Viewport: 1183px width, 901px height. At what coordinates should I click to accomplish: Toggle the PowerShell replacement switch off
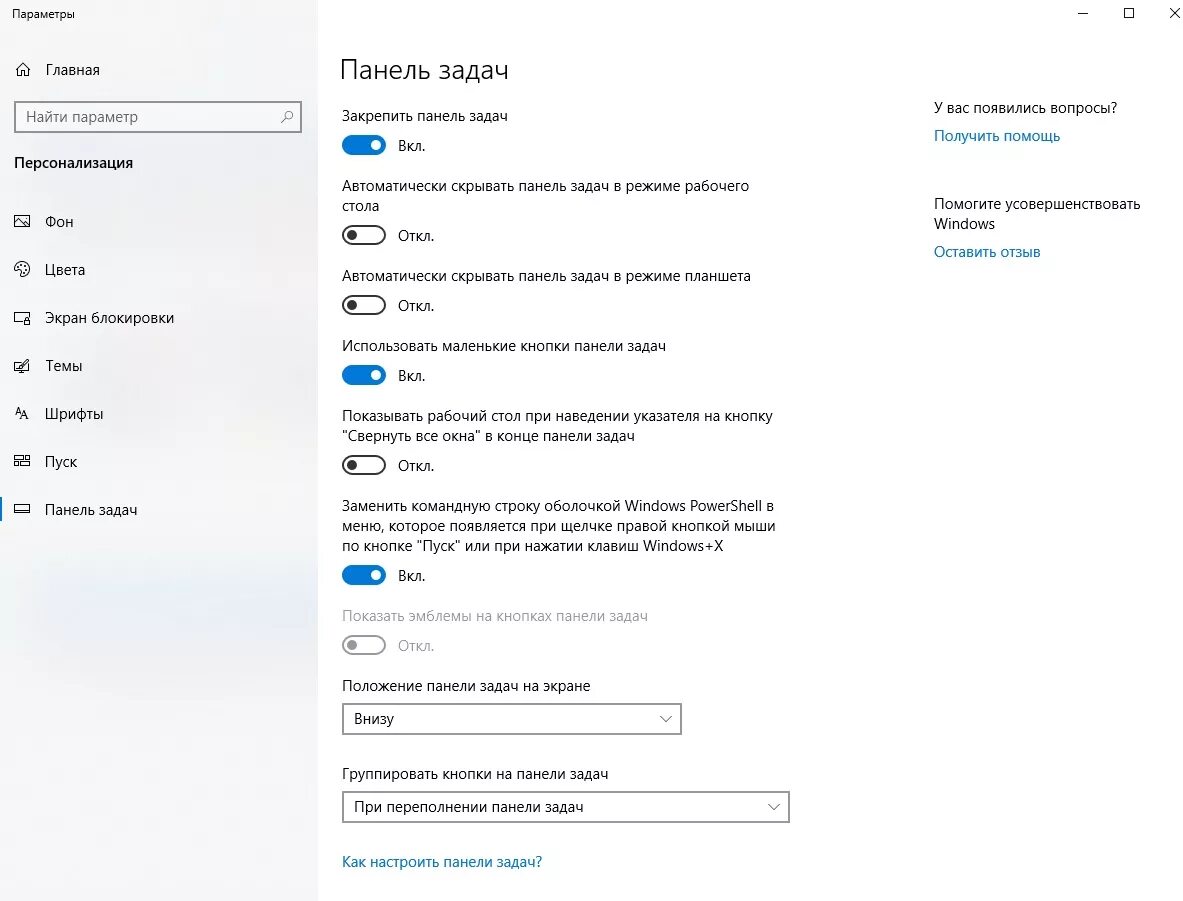click(364, 576)
